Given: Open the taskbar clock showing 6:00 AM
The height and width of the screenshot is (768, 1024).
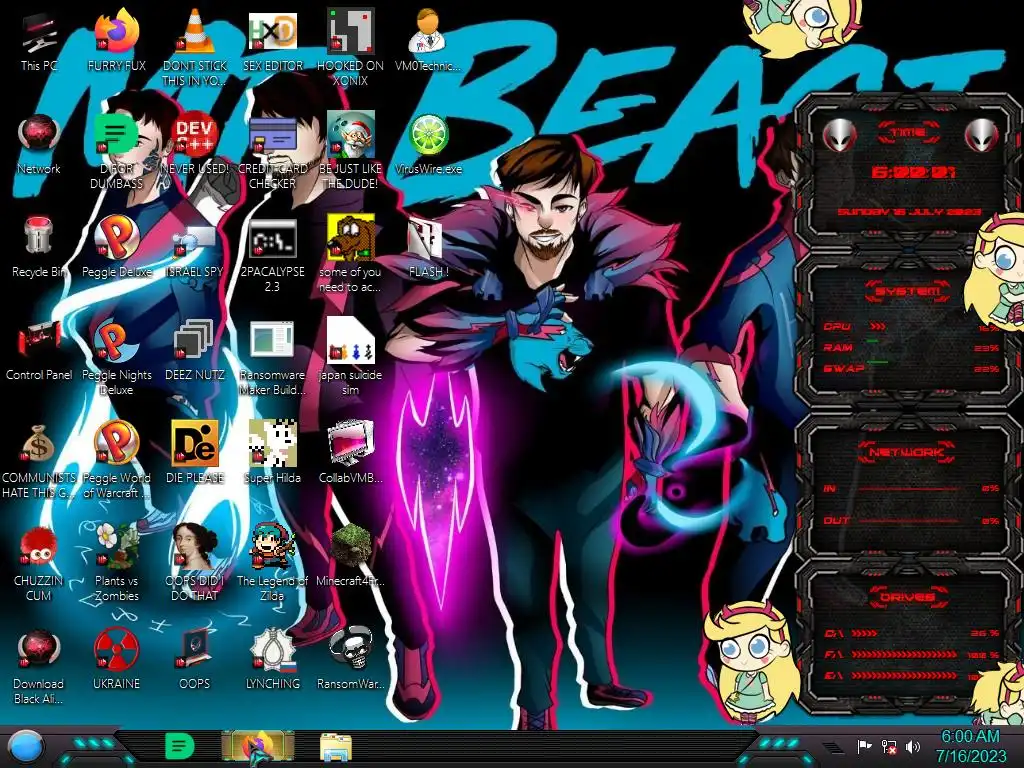Looking at the screenshot, I should [x=971, y=746].
